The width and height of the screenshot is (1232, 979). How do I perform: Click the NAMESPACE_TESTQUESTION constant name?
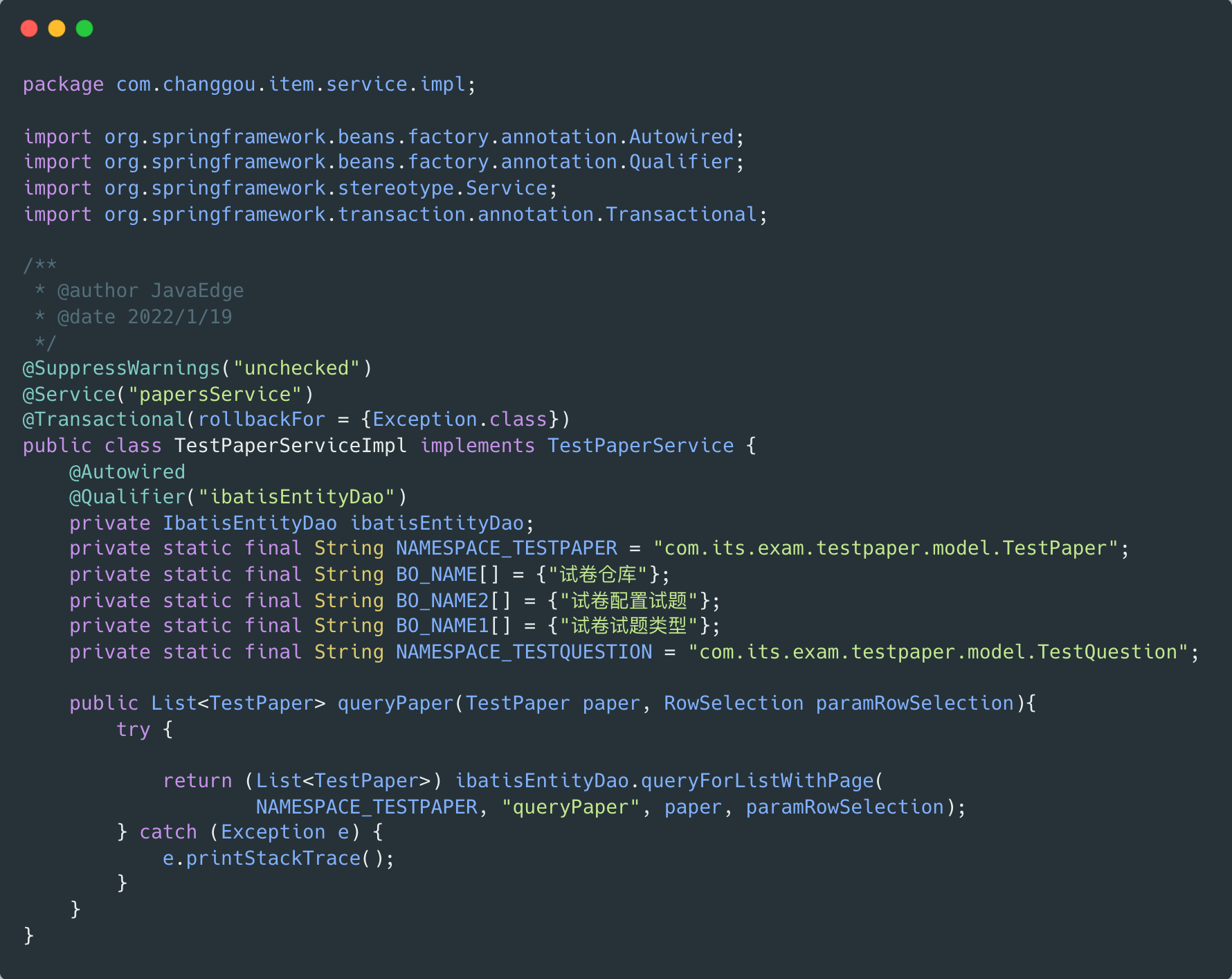coord(524,652)
